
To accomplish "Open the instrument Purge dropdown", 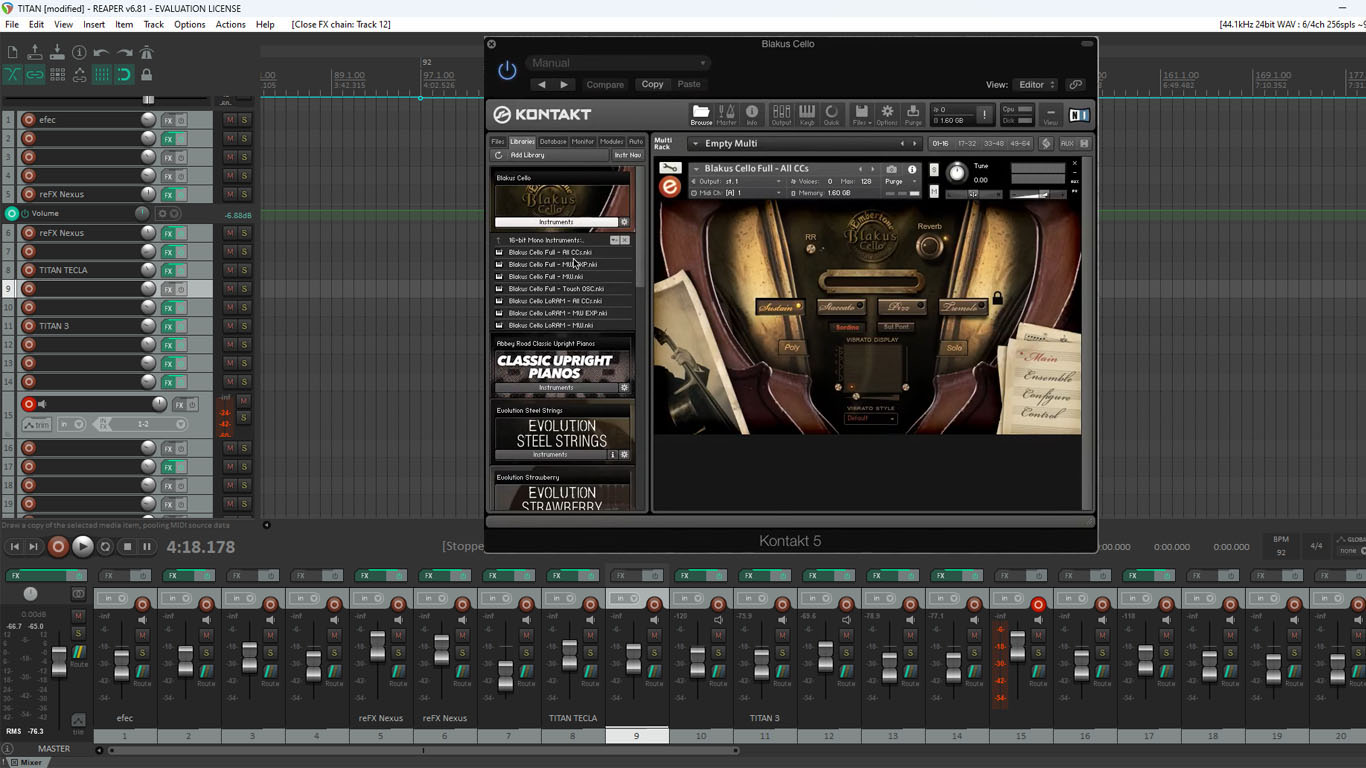I will 899,181.
